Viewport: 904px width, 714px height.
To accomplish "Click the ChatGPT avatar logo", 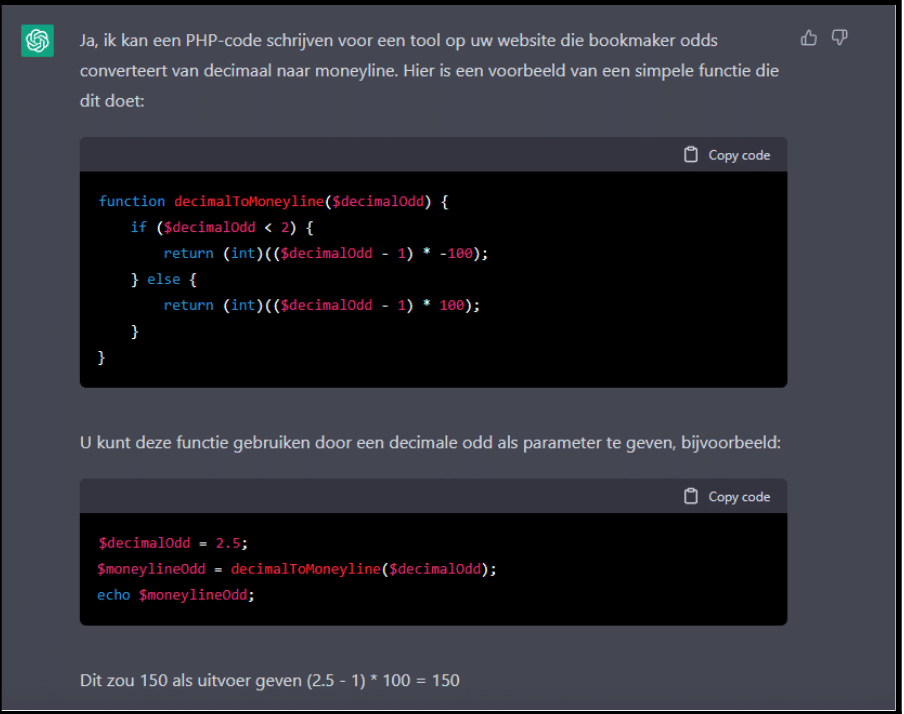I will tap(37, 41).
